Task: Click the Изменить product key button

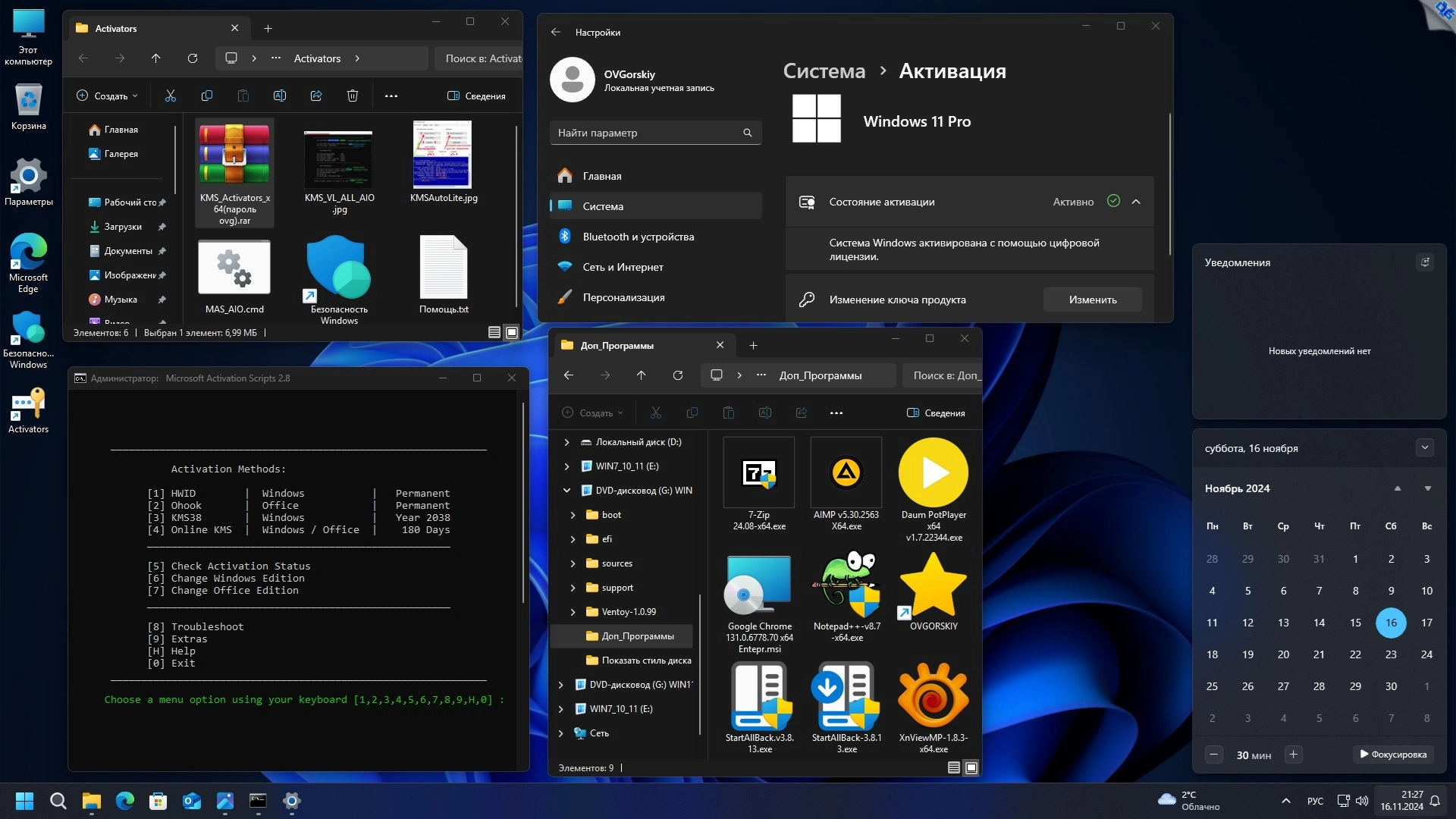Action: 1092,300
